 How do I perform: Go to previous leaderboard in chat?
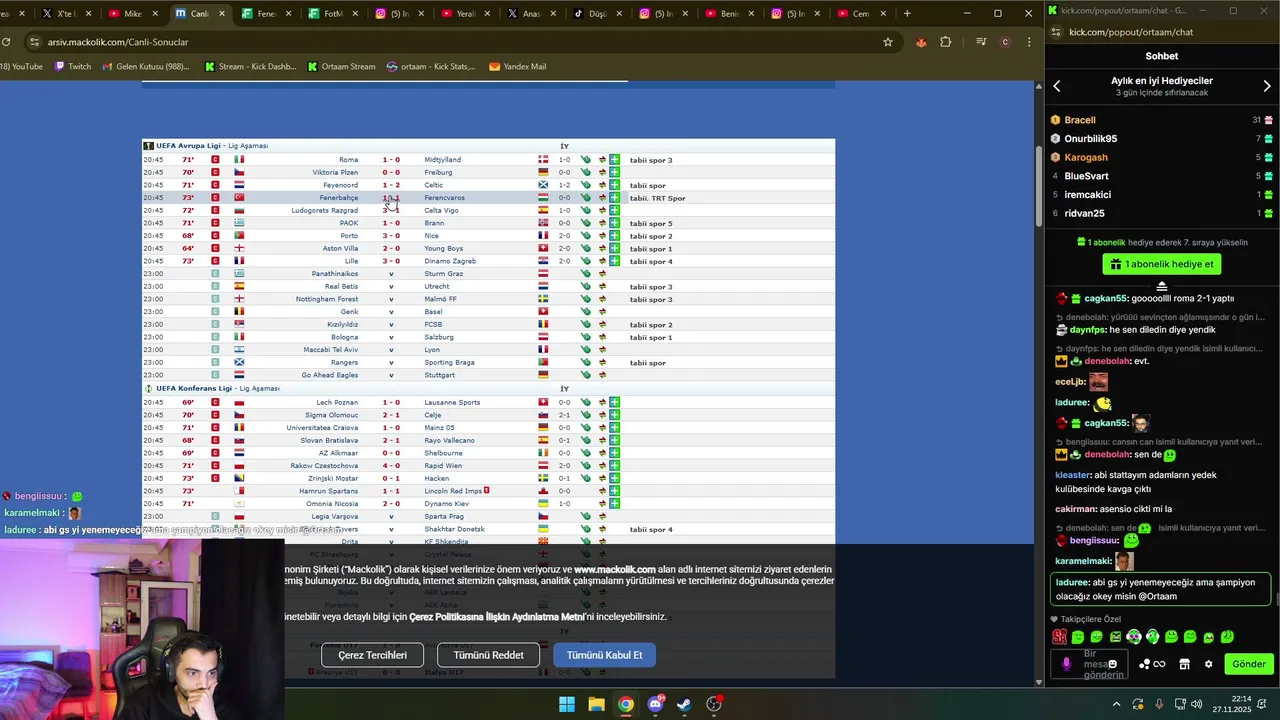click(1057, 86)
